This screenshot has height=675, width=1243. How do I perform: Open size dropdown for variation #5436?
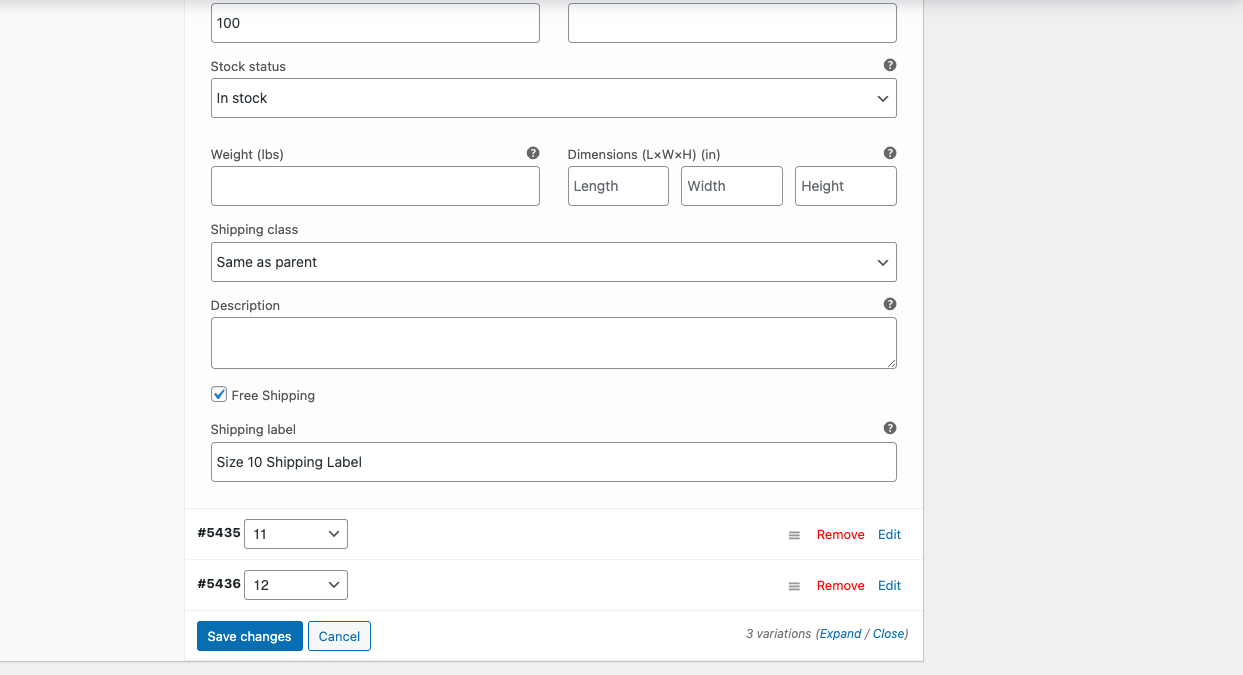tap(296, 585)
